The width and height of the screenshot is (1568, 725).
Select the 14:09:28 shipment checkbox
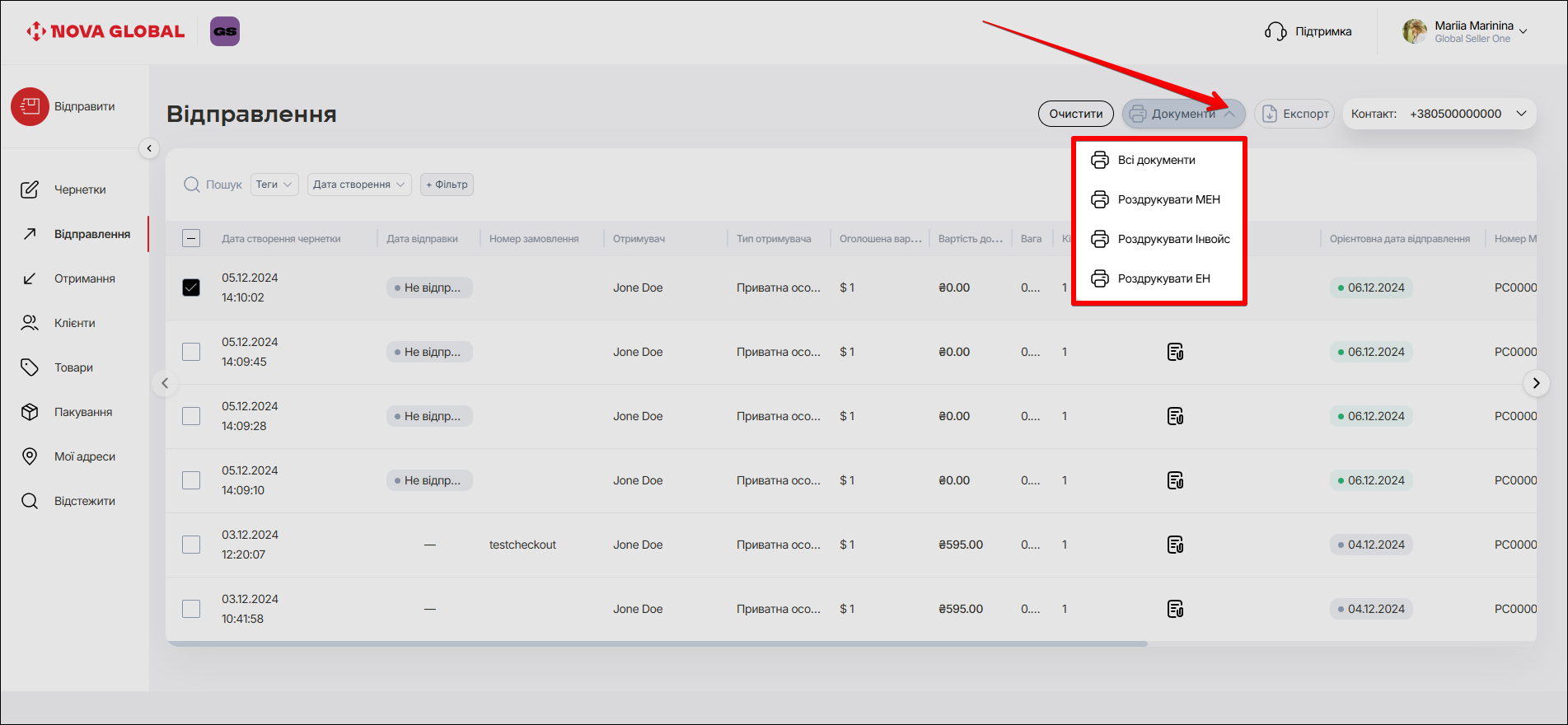tap(191, 416)
